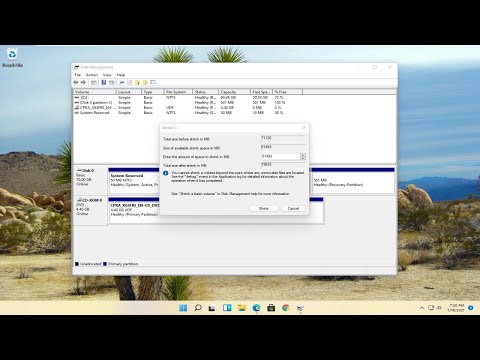480x360 pixels.
Task: Click the File System column header
Action: tap(178, 92)
